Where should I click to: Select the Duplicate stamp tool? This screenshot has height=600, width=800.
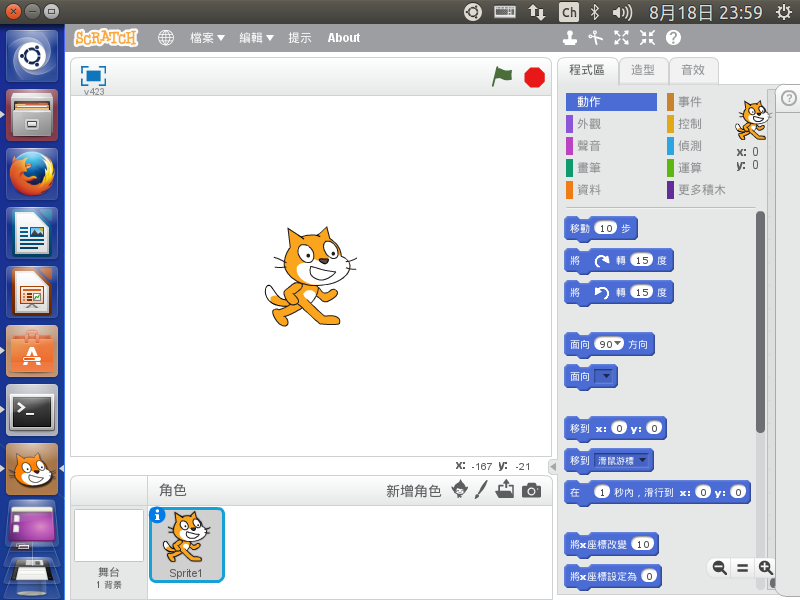[x=570, y=37]
